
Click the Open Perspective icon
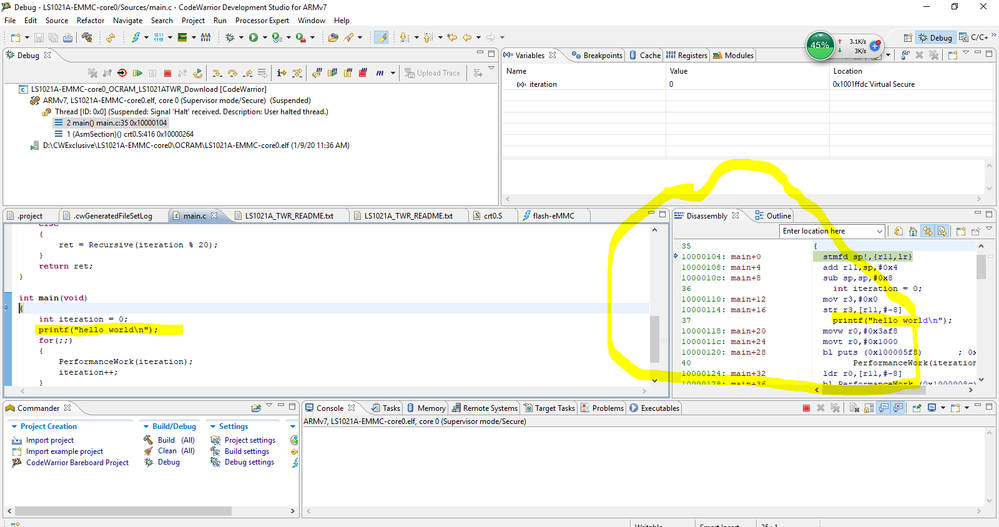pos(908,38)
